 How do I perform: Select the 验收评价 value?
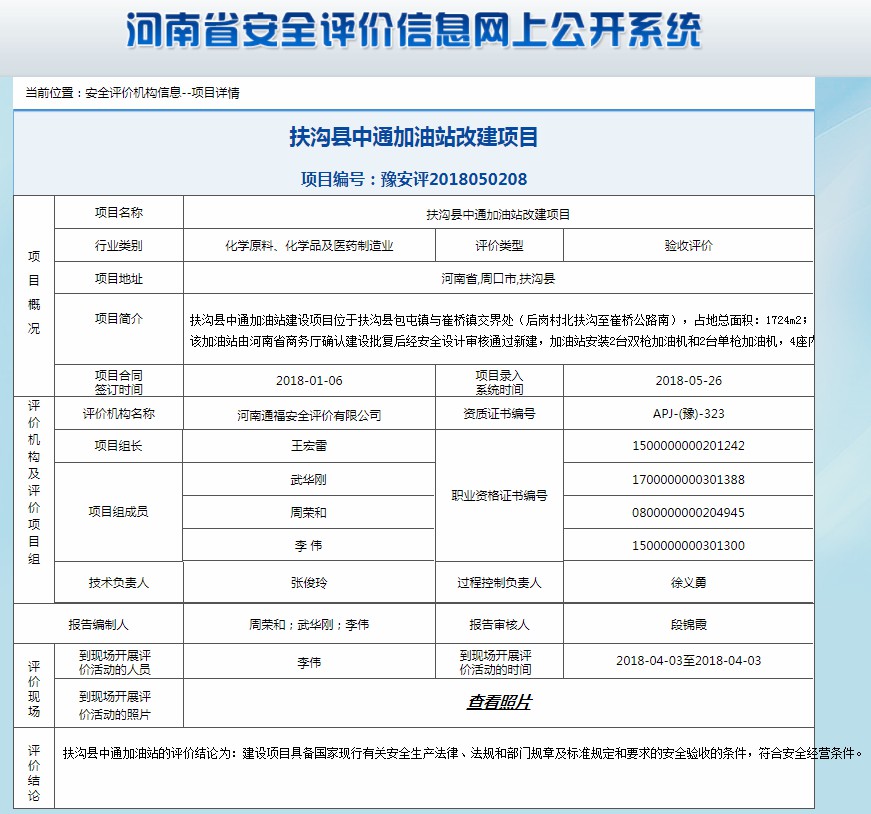click(688, 246)
